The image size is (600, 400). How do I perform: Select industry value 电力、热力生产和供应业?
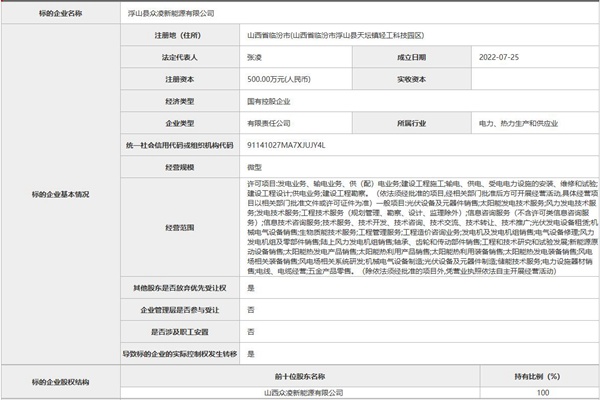tap(523, 122)
